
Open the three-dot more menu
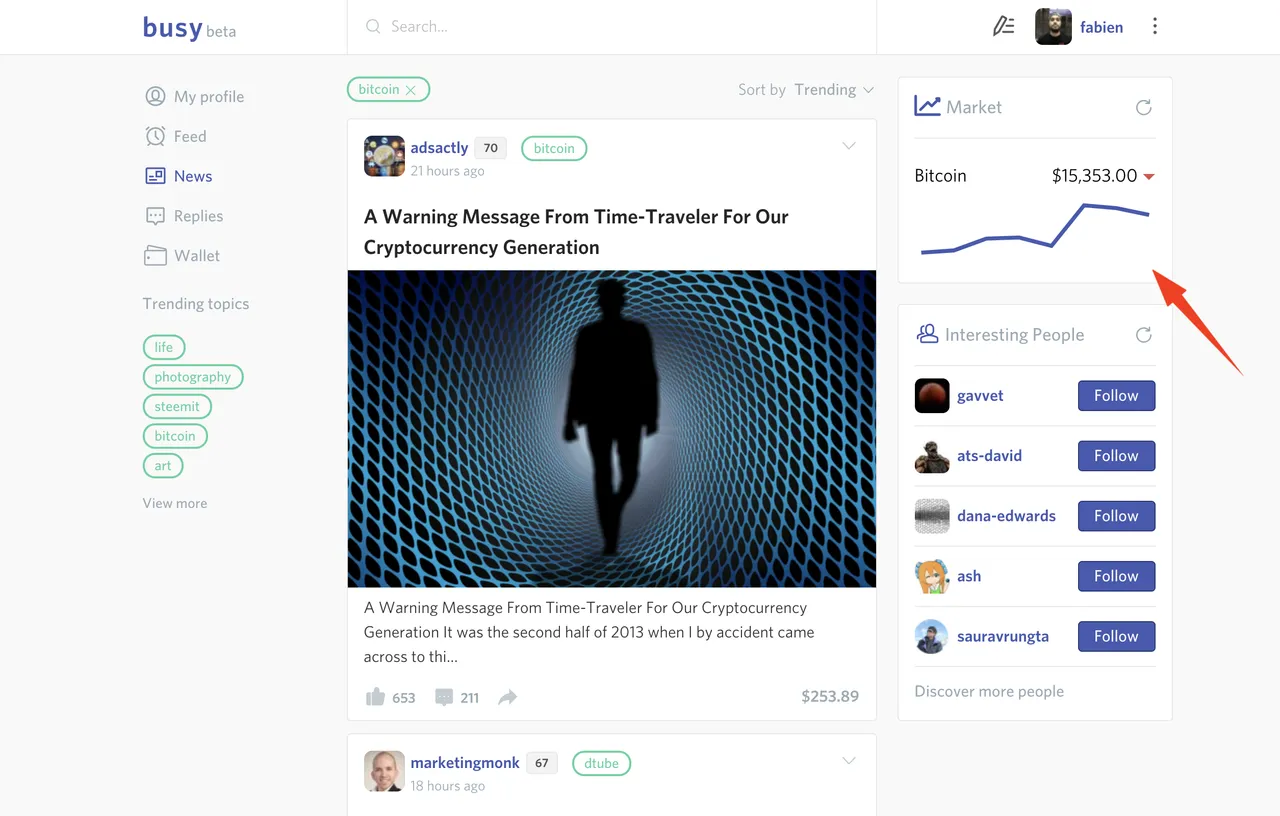(1155, 27)
